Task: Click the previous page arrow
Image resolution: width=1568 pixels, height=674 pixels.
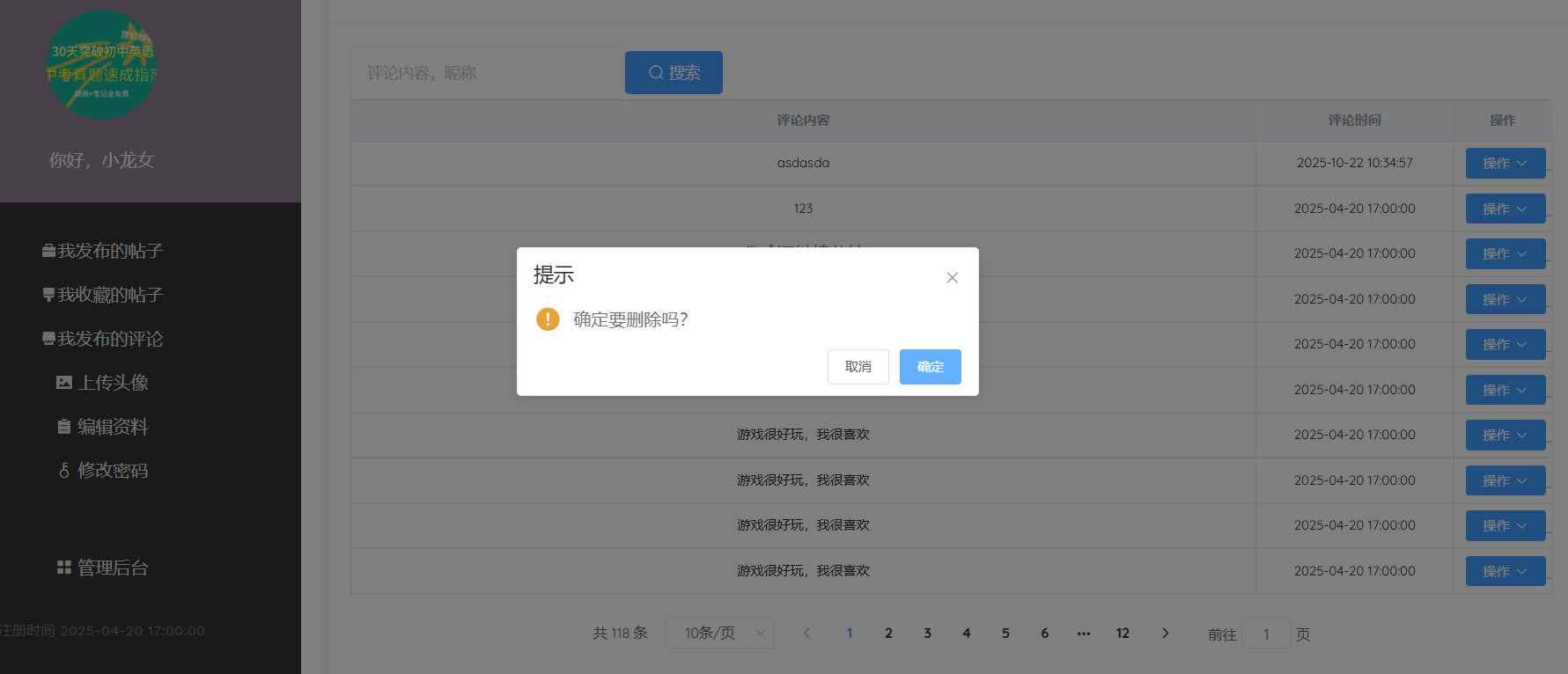Action: (x=806, y=633)
